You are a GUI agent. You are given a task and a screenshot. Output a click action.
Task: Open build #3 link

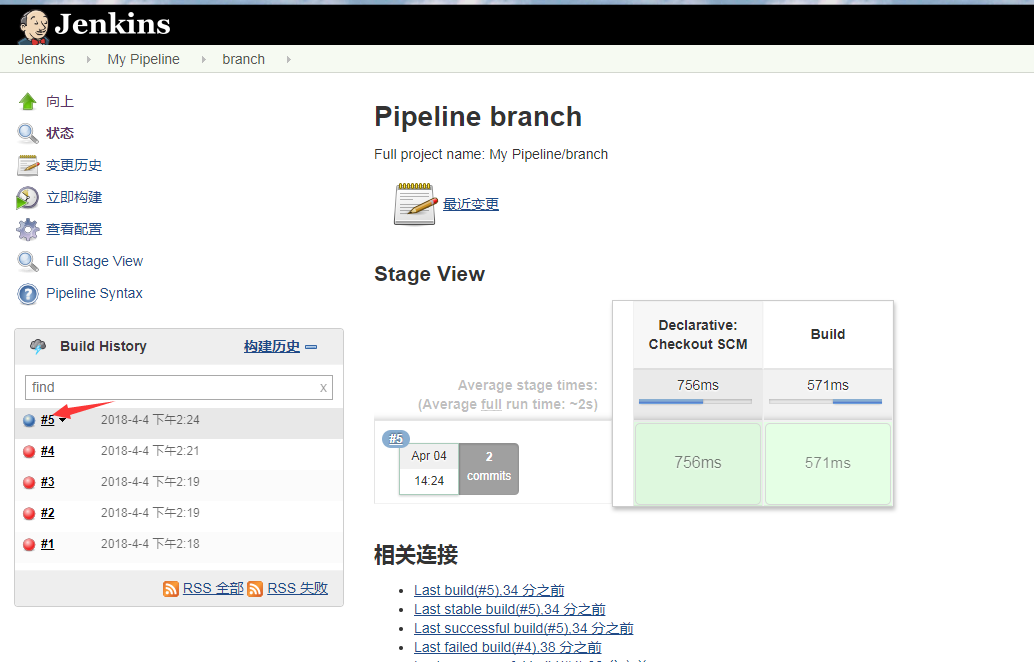pos(47,482)
